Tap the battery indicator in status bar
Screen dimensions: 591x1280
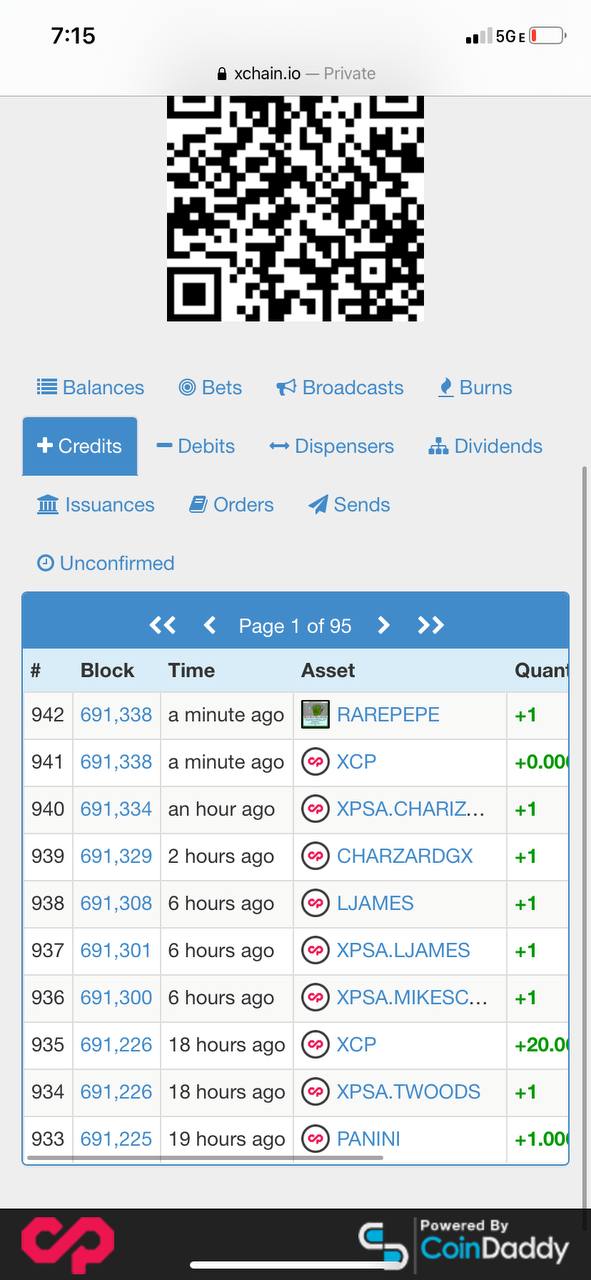coord(548,36)
